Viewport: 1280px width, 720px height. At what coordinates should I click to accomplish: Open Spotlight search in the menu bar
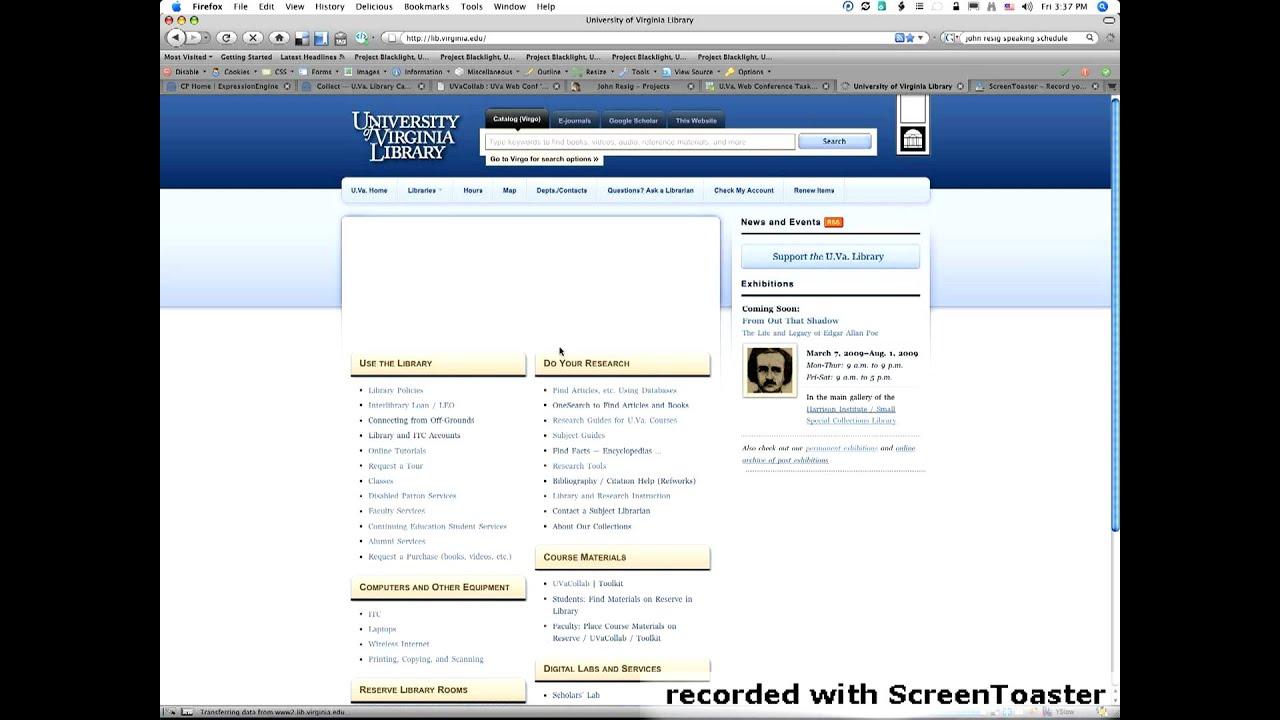pyautogui.click(x=1104, y=6)
